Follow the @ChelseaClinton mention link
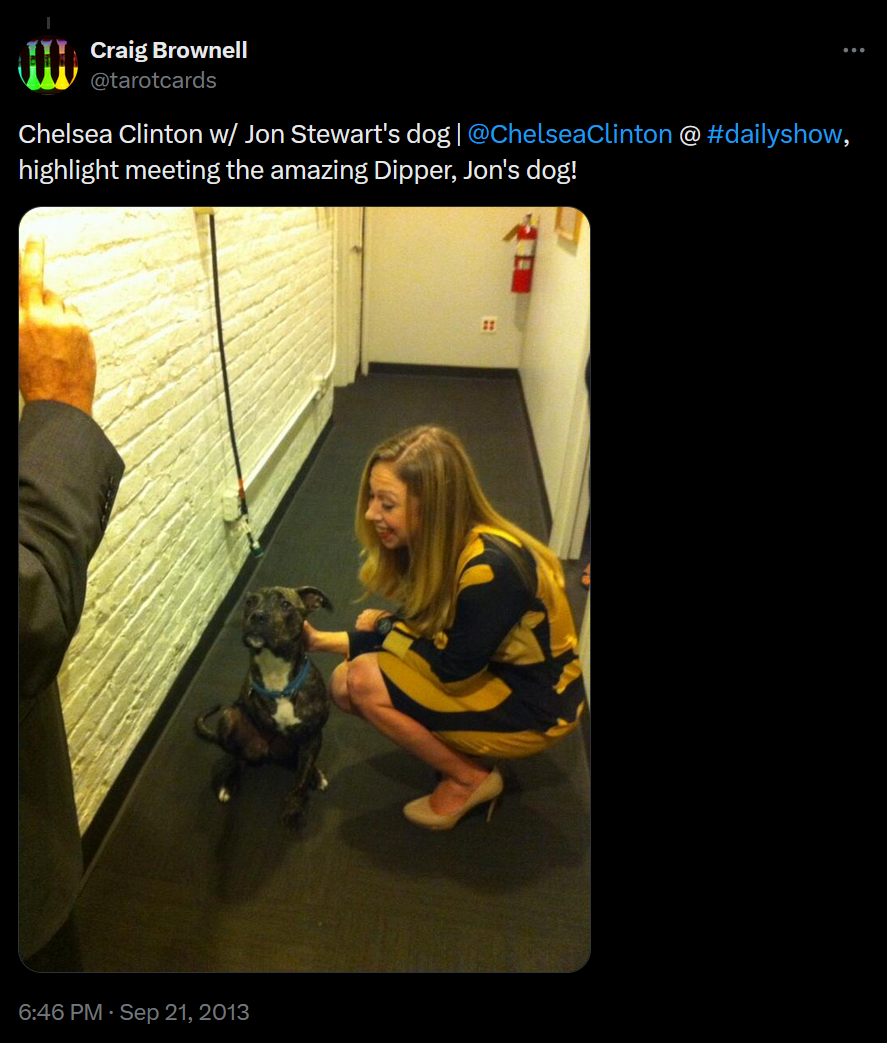The width and height of the screenshot is (887, 1043). pos(570,134)
